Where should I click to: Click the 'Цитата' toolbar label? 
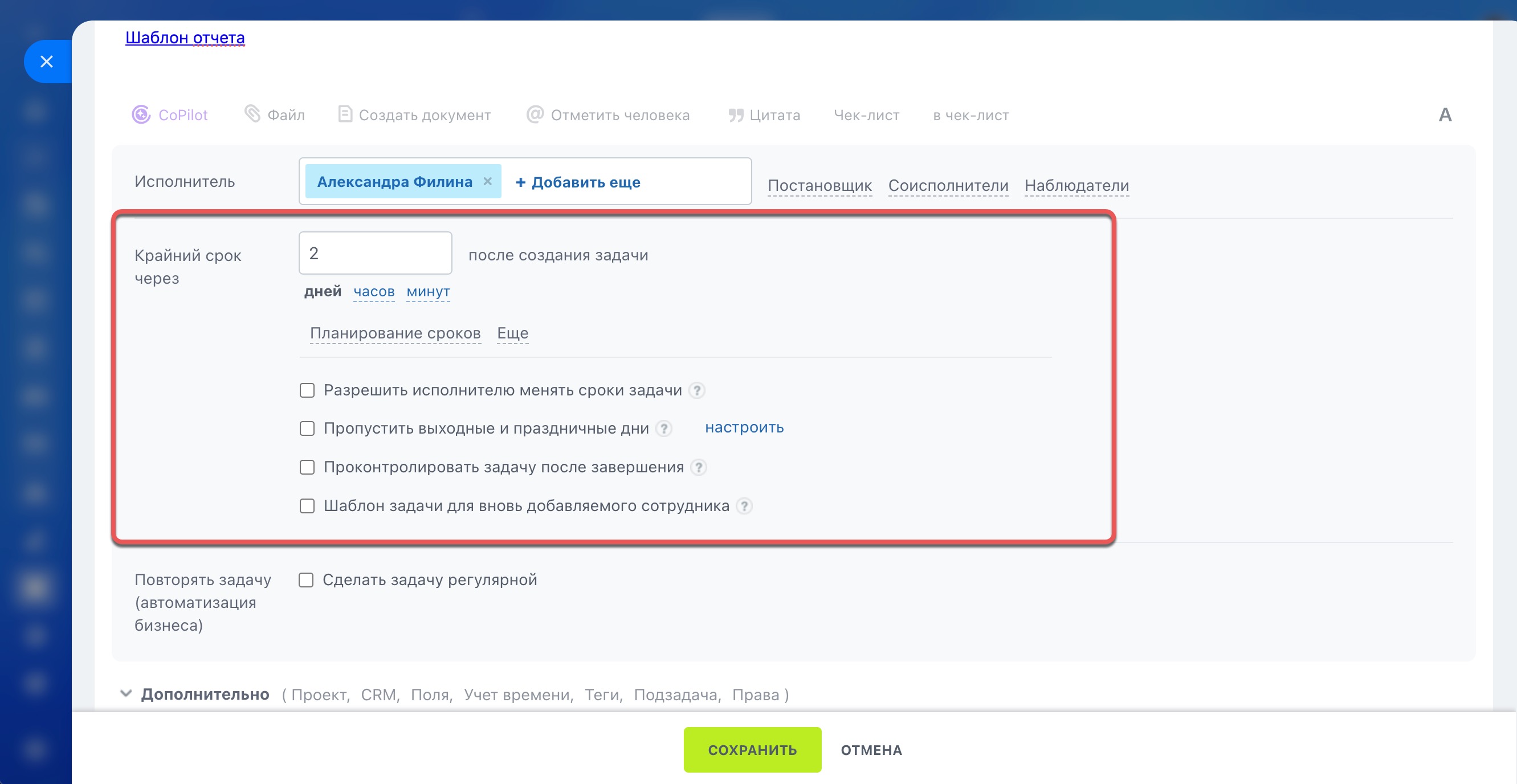(774, 115)
